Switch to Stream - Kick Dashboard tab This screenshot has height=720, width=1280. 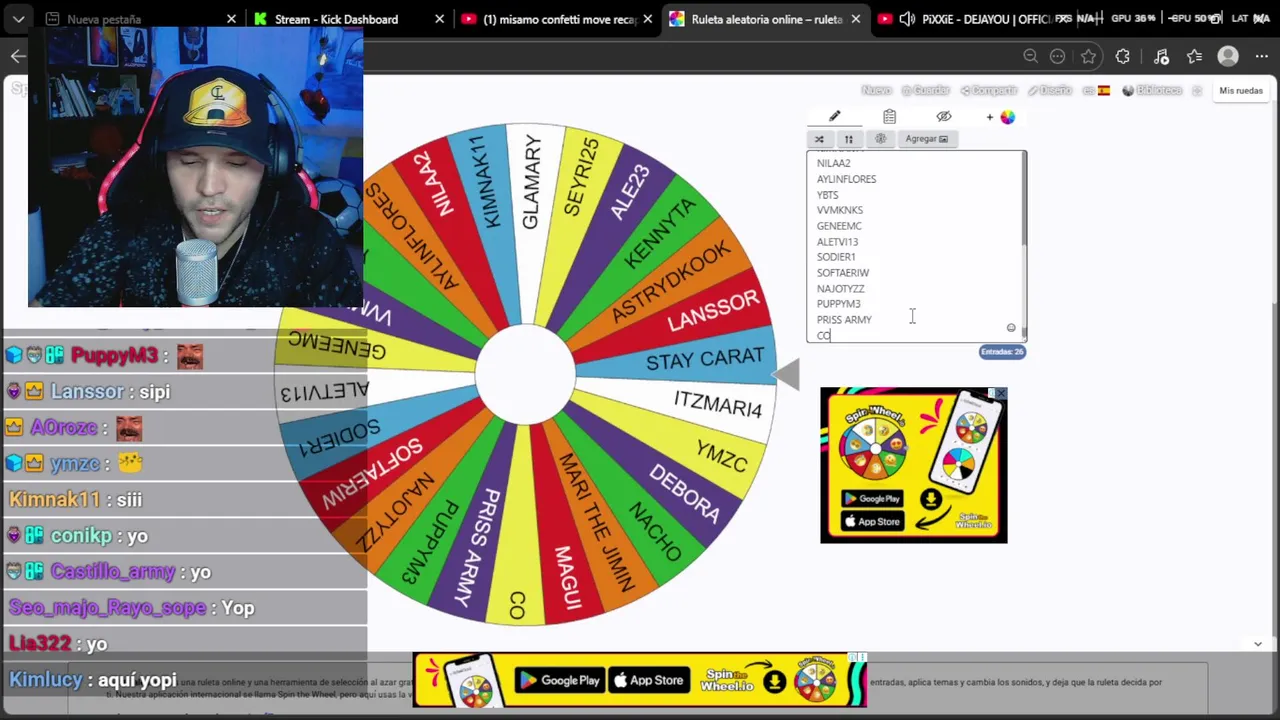pos(348,19)
